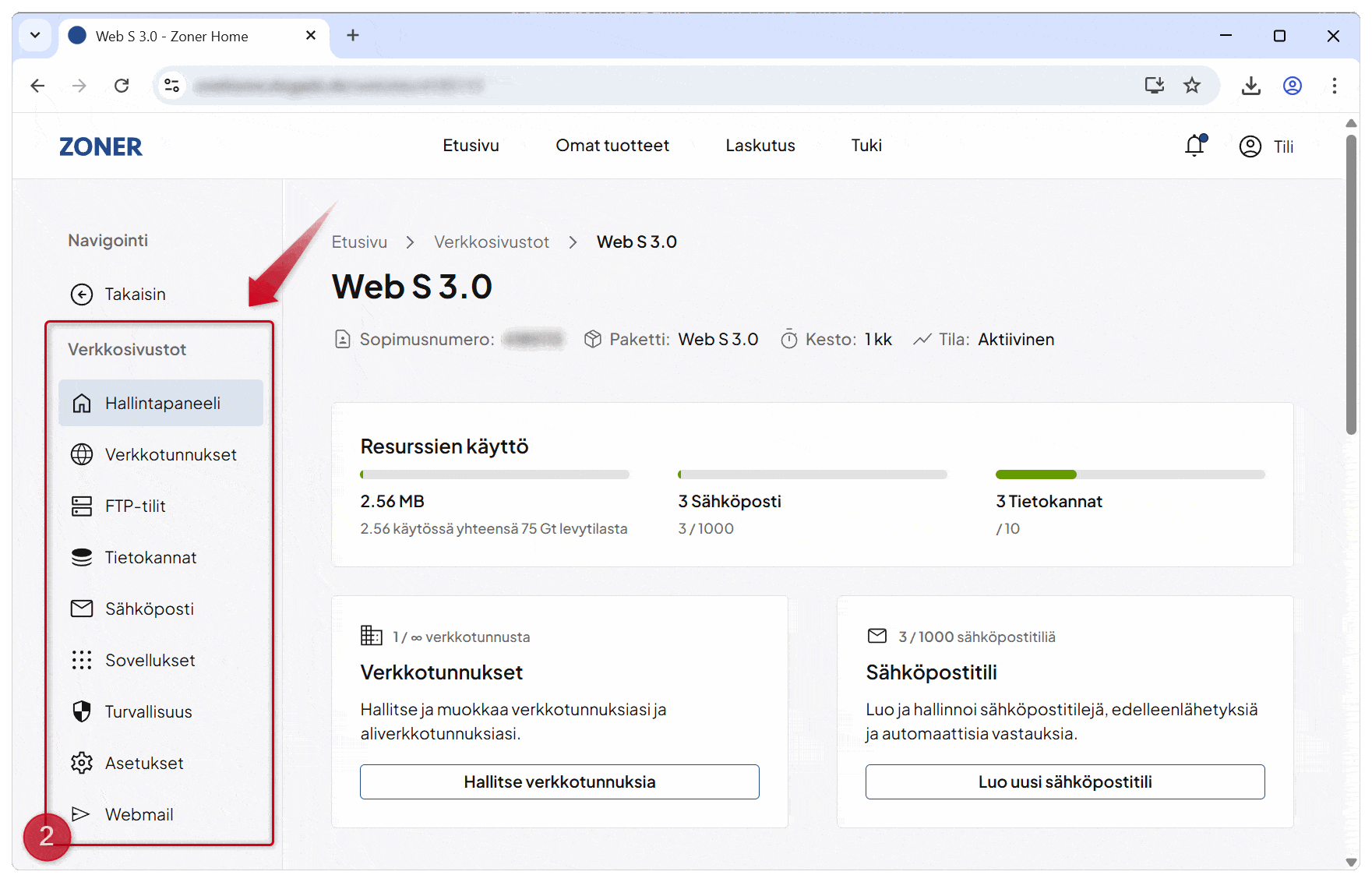Open the Sovellukset grid icon
This screenshot has height=882, width=1372.
82,660
